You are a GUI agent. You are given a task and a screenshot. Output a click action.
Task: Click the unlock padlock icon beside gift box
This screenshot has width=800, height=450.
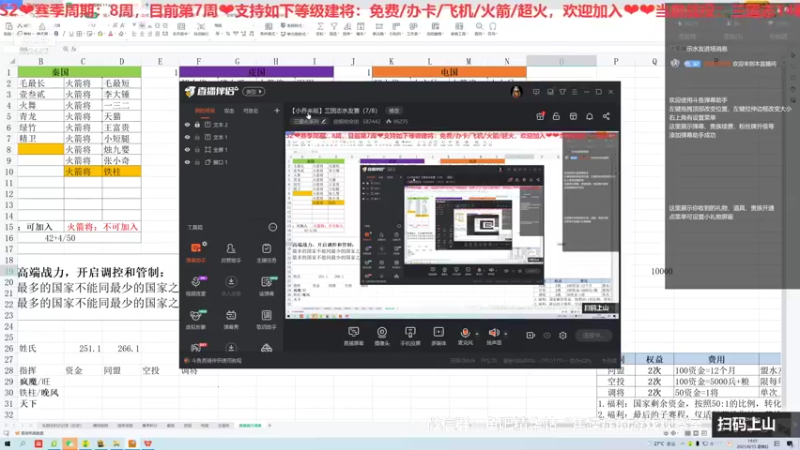pos(556,116)
